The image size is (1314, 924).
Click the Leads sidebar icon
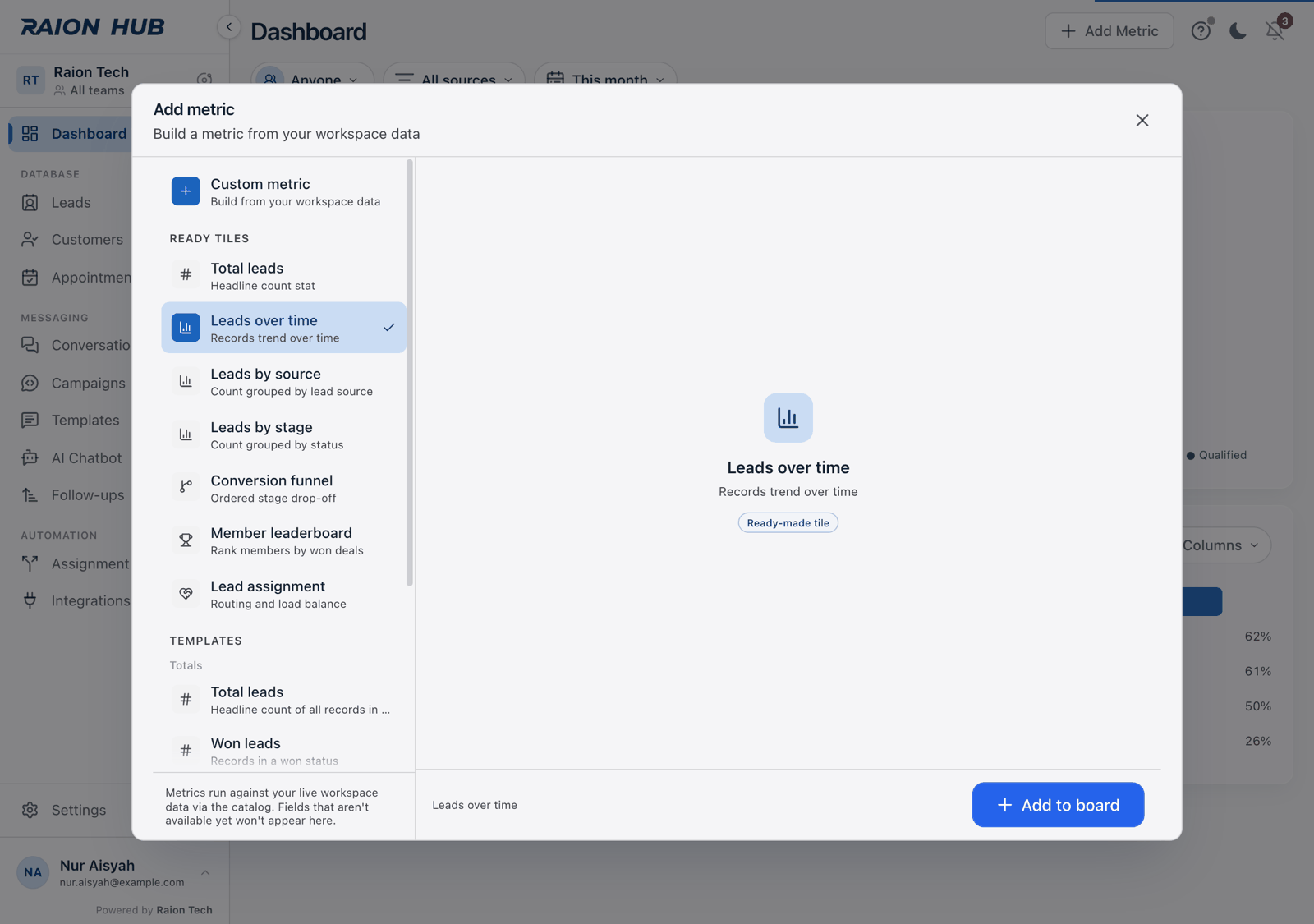[30, 203]
